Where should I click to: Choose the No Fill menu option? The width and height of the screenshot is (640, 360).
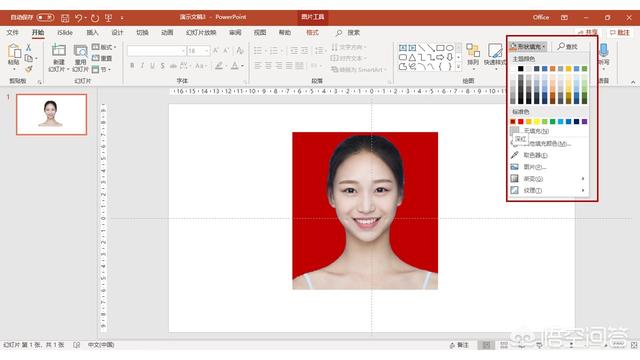[549, 131]
